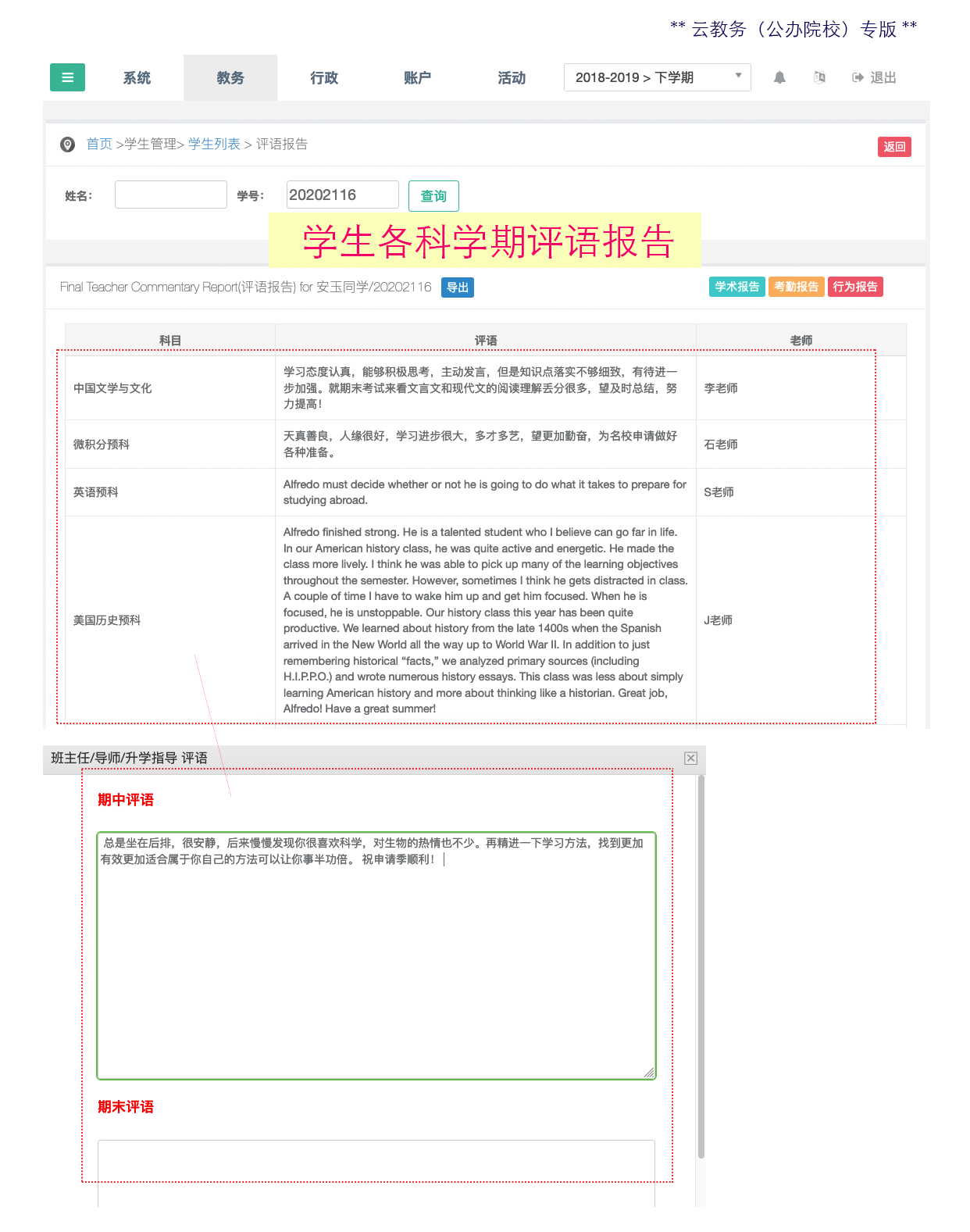Open the 考勤报告 attendance report
The image size is (970, 1232).
(x=796, y=287)
